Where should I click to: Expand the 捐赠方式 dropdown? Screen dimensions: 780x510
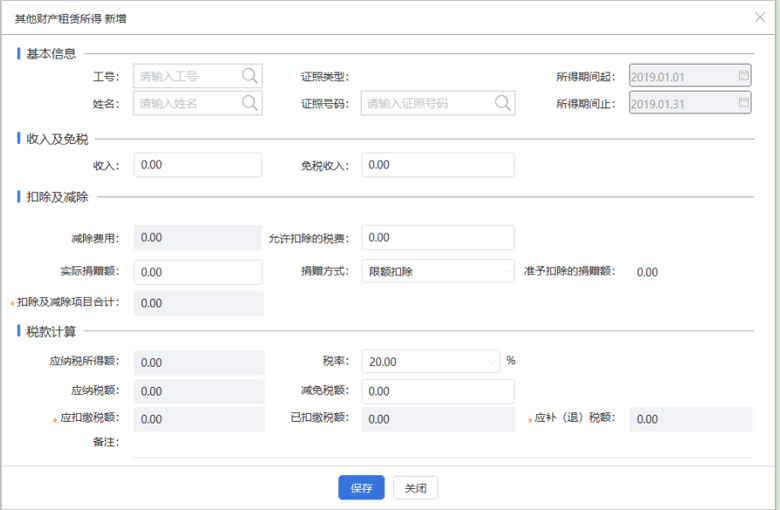pos(506,272)
